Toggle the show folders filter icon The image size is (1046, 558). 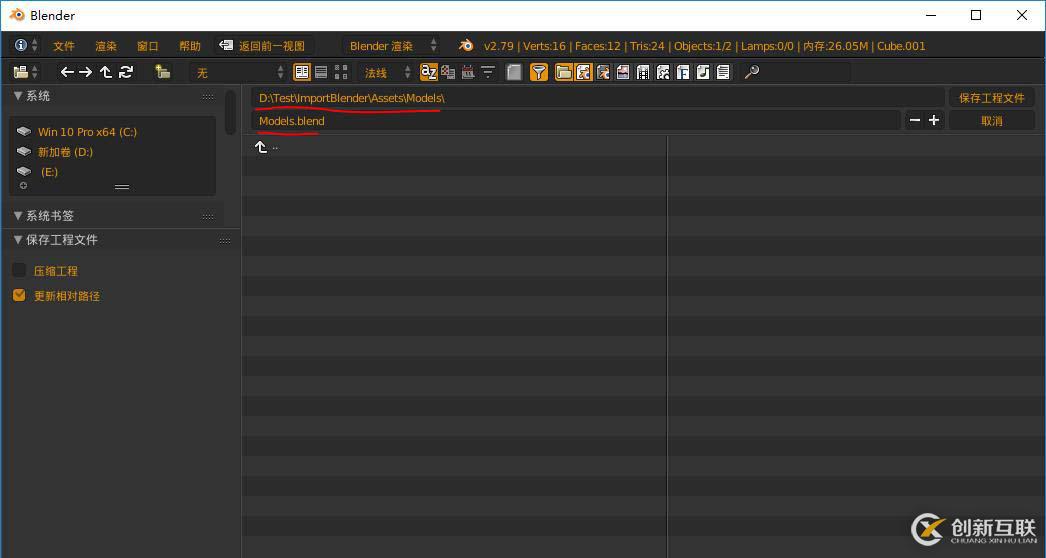point(564,72)
